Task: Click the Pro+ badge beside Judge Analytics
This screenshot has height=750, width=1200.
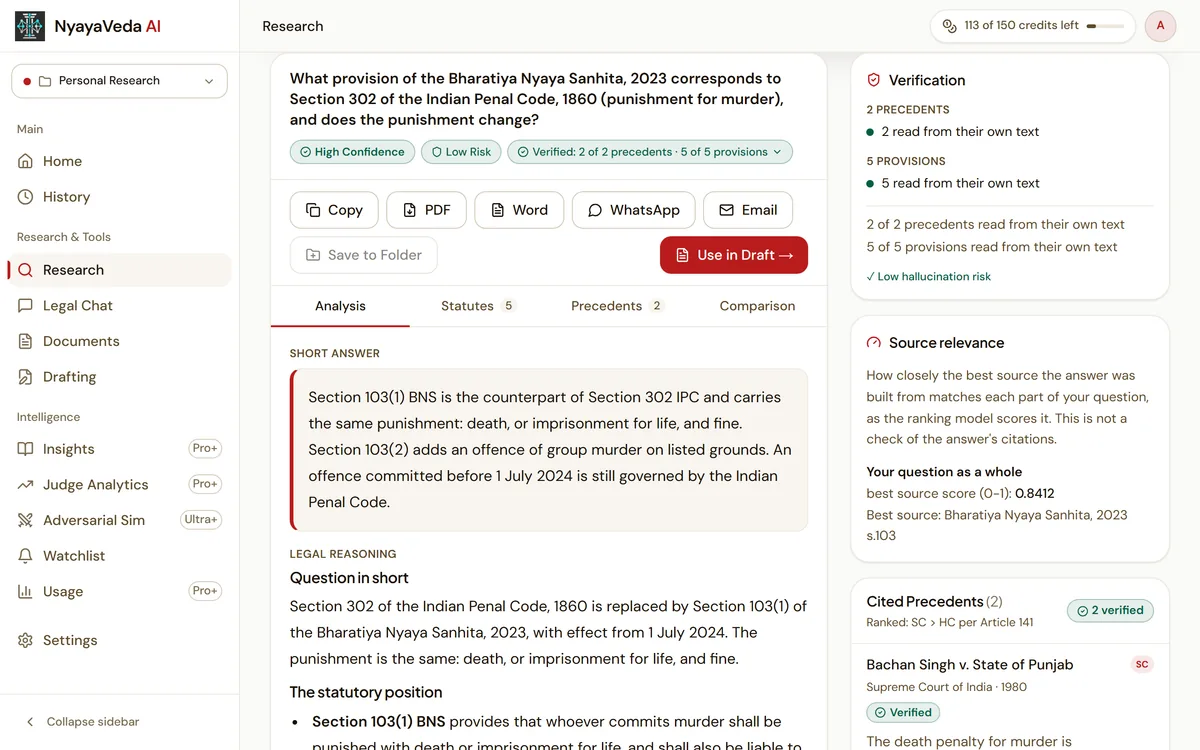Action: pyautogui.click(x=205, y=484)
